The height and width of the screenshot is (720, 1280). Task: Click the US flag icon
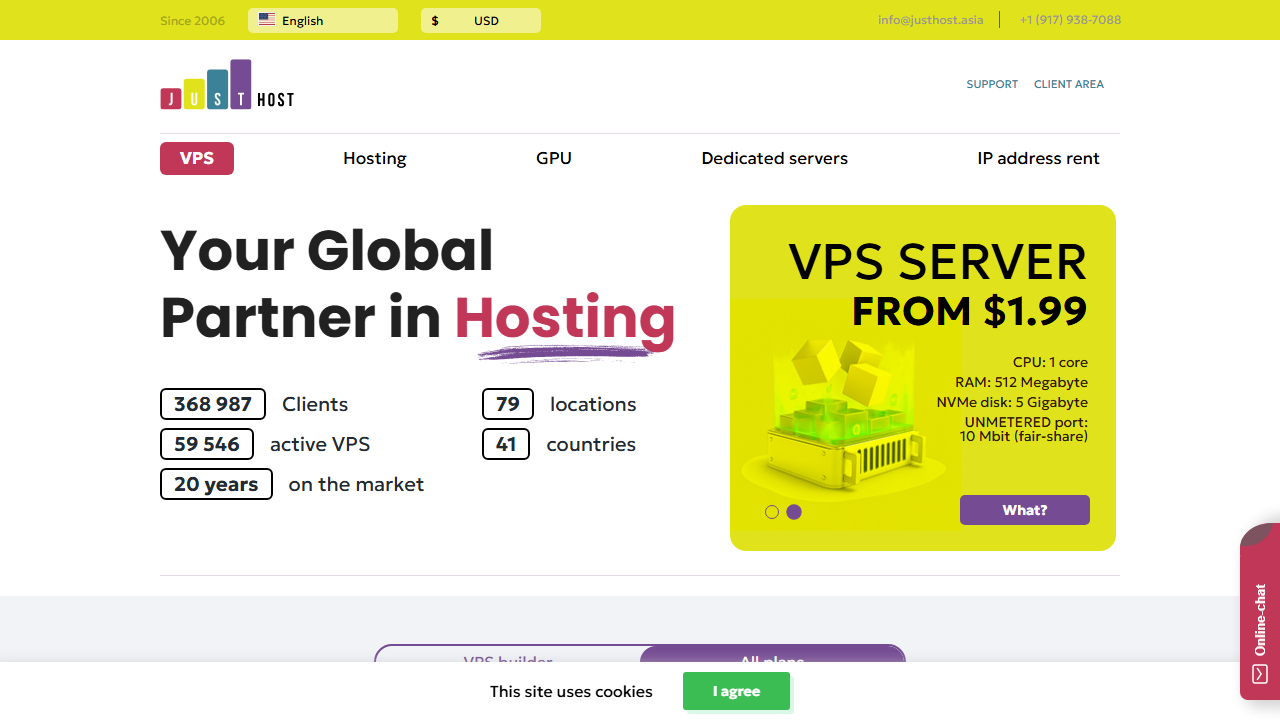pos(267,20)
